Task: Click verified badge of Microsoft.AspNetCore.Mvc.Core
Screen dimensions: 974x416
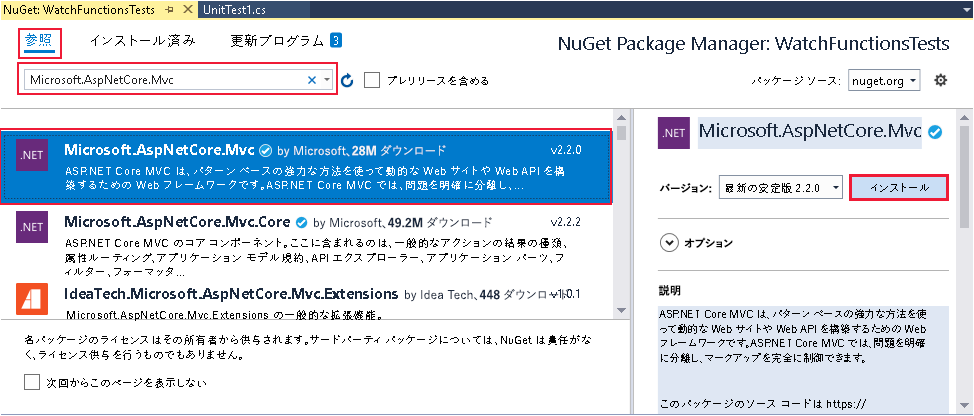Action: tap(301, 222)
